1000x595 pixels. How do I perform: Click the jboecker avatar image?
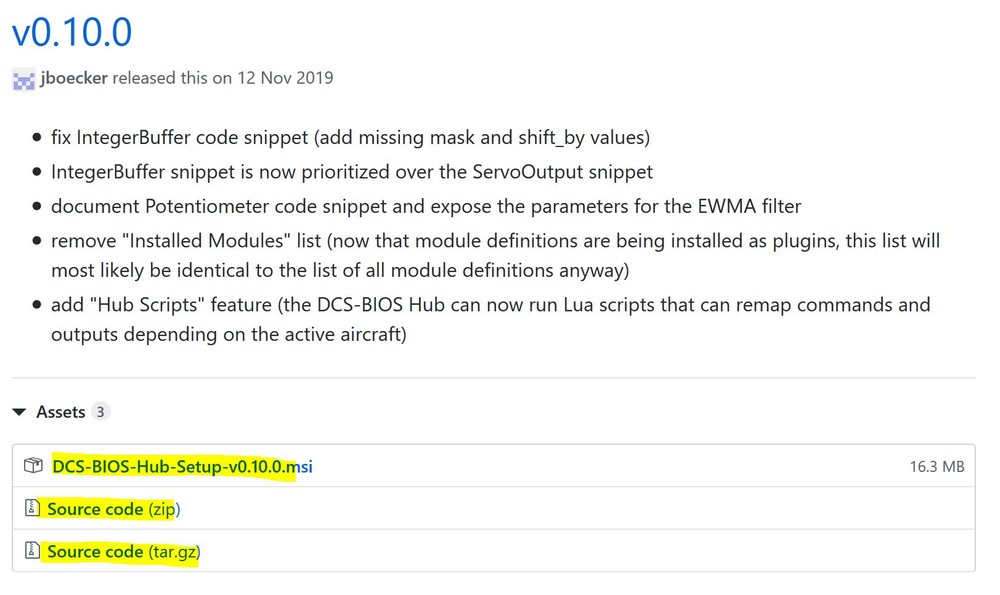24,79
